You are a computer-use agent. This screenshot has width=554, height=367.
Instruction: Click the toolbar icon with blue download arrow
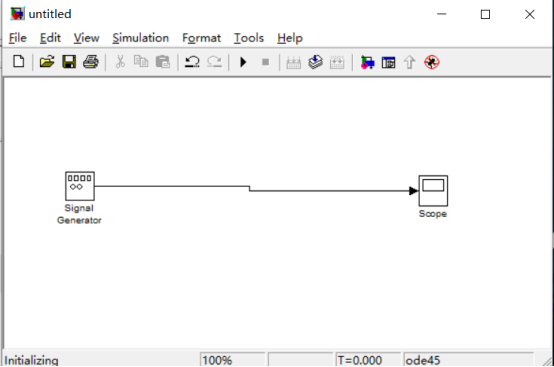pyautogui.click(x=315, y=62)
